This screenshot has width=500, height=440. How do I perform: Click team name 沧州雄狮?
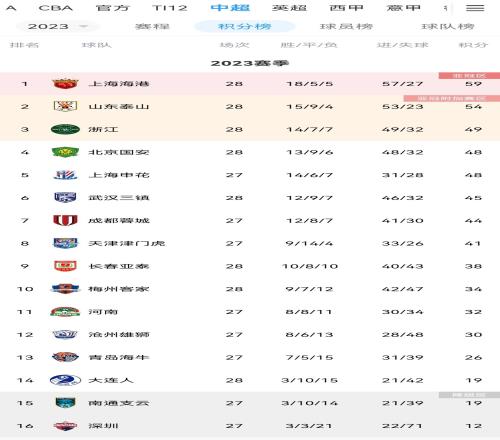pos(119,335)
